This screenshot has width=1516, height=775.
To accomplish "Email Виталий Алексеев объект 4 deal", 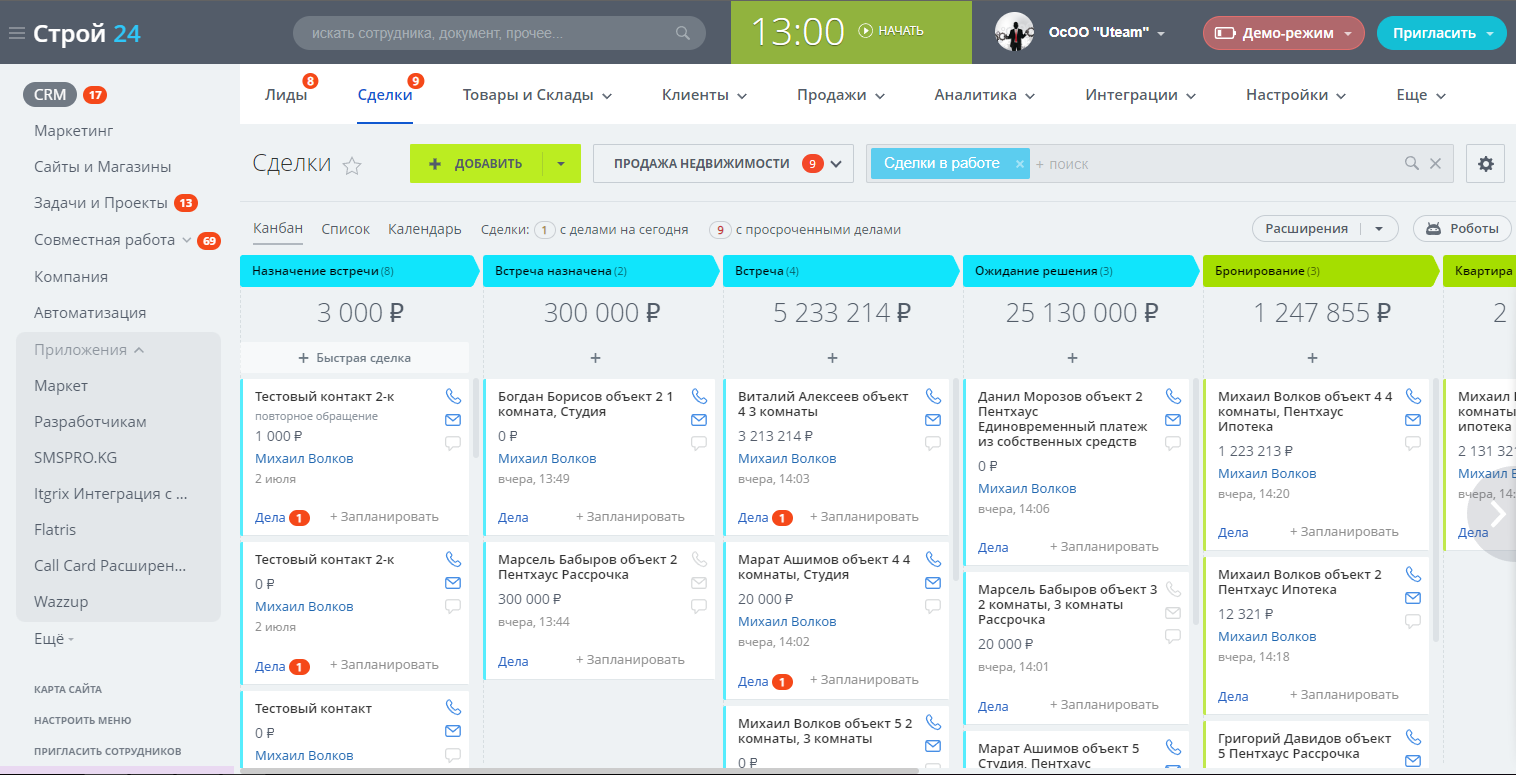I will click(933, 420).
